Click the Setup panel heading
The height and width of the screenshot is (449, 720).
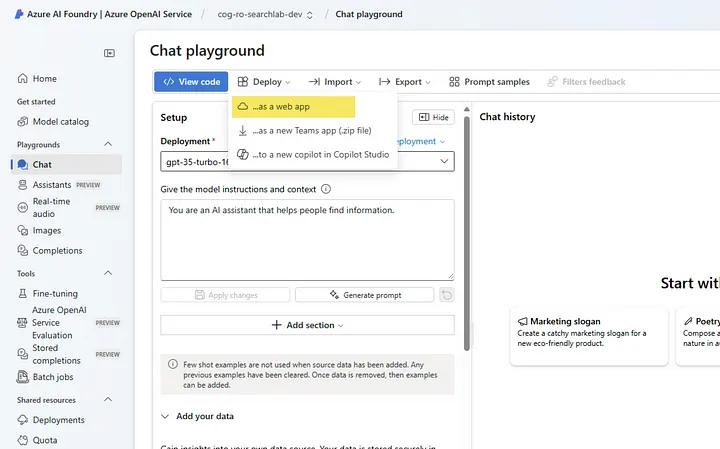tap(174, 118)
